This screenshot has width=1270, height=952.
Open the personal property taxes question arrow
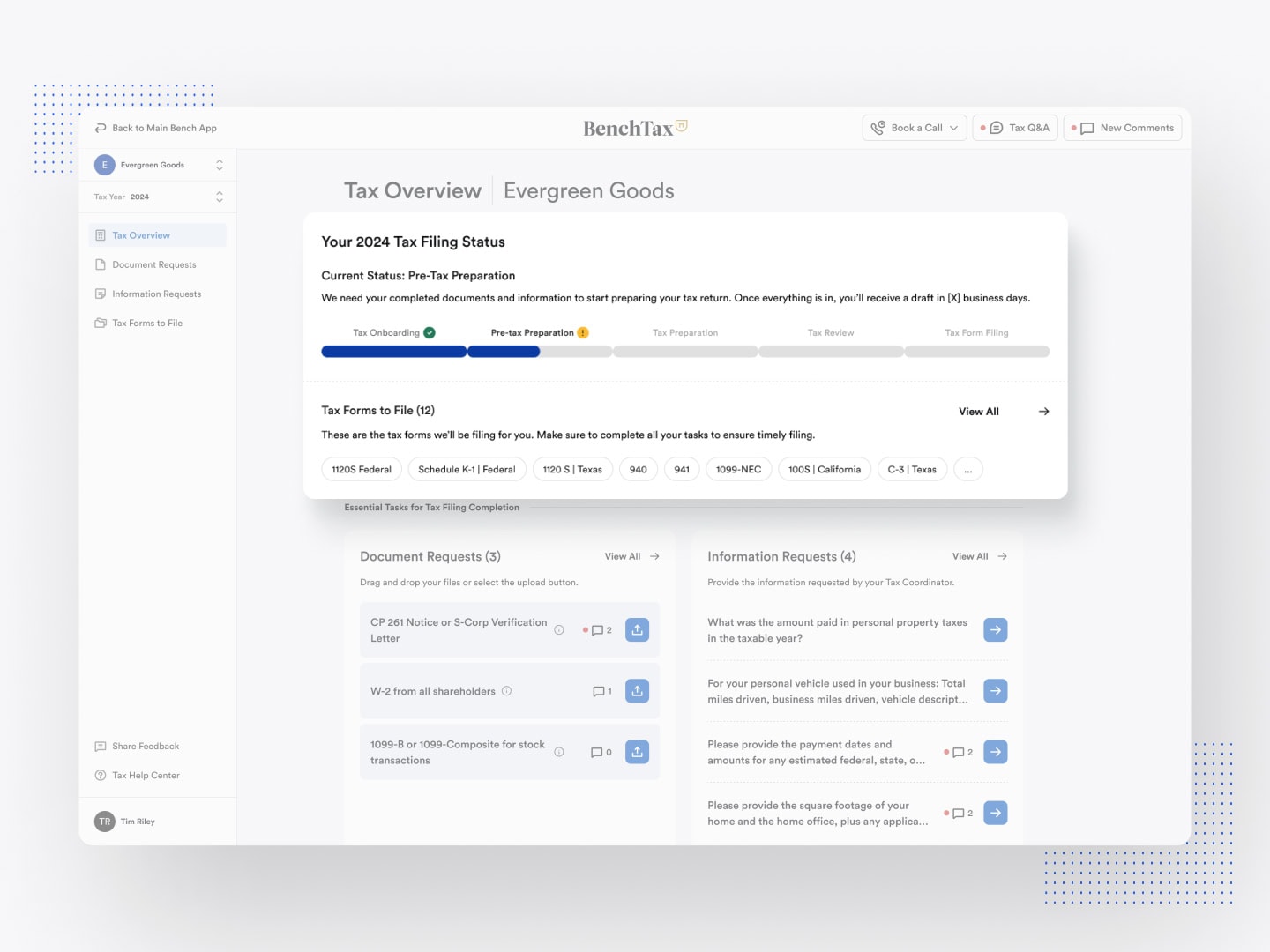(x=996, y=630)
